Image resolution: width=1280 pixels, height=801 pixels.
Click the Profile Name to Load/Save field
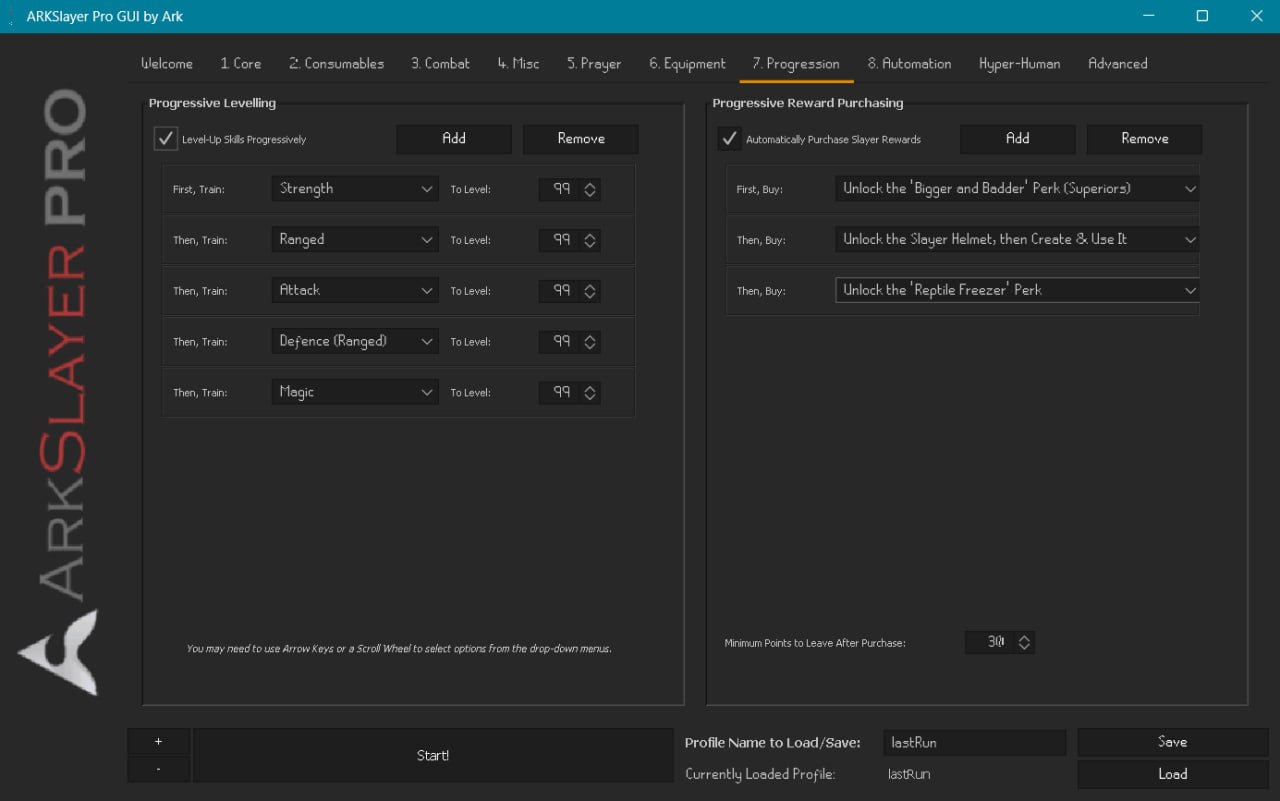(x=975, y=742)
